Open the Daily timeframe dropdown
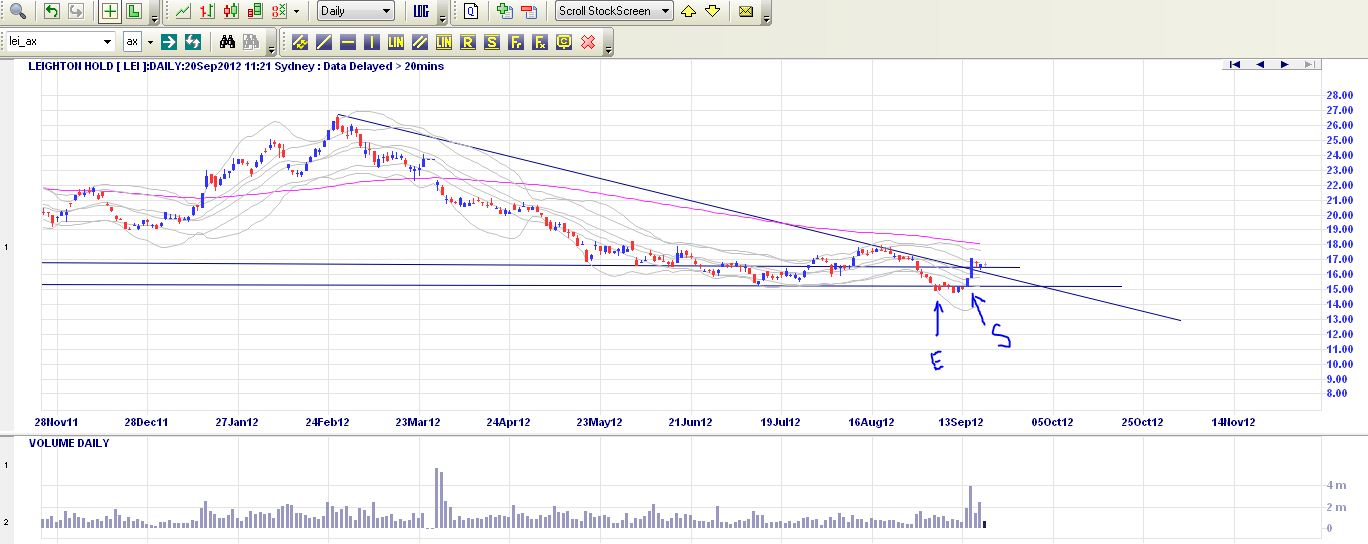The width and height of the screenshot is (1368, 544). click(356, 11)
